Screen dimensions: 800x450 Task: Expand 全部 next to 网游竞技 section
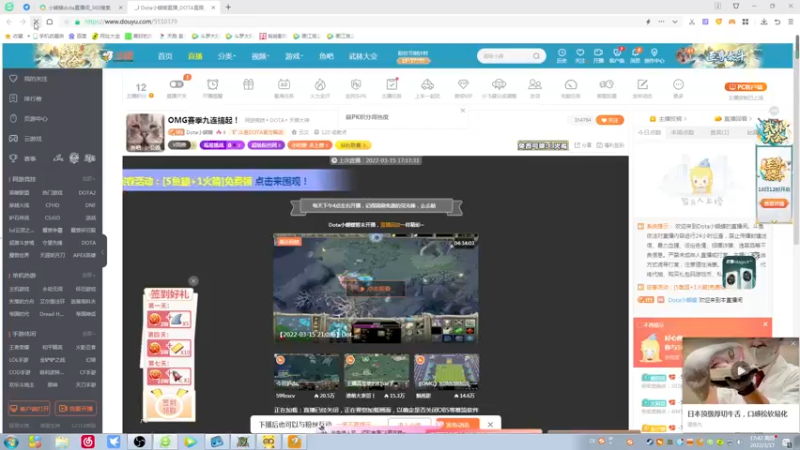click(89, 179)
